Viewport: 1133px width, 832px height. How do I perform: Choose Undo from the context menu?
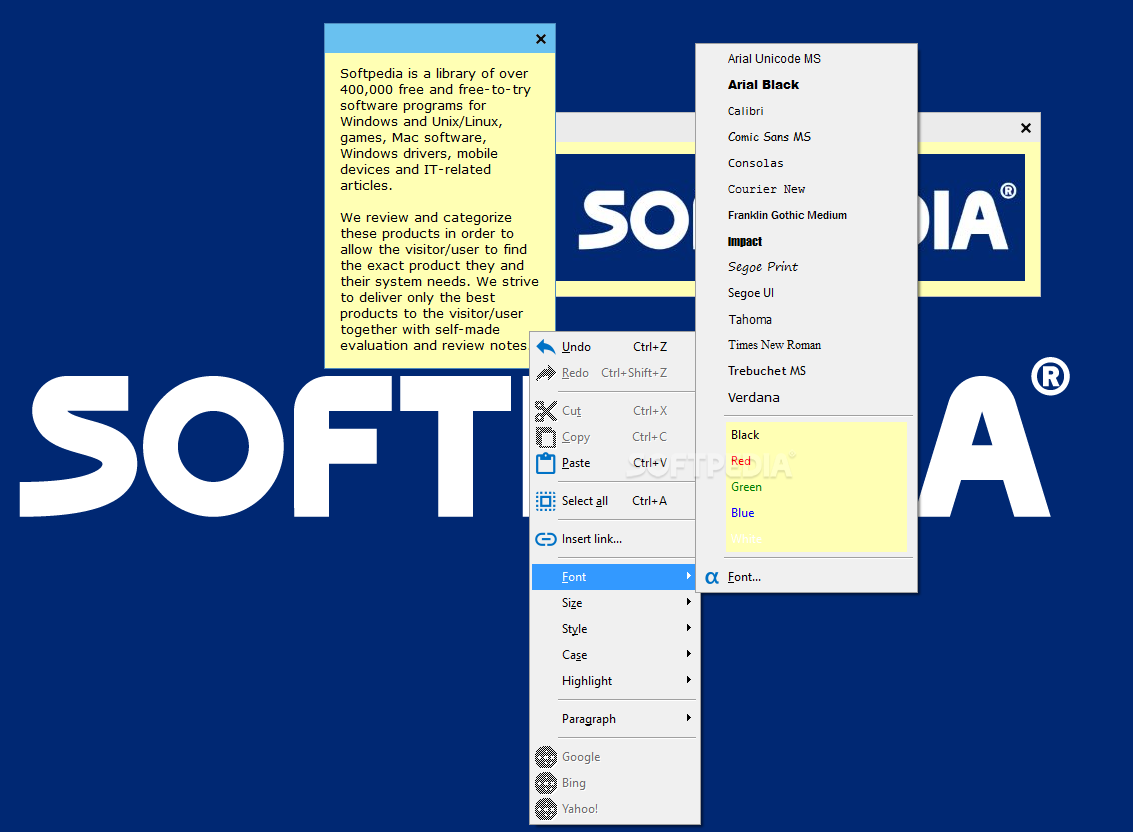pyautogui.click(x=613, y=347)
